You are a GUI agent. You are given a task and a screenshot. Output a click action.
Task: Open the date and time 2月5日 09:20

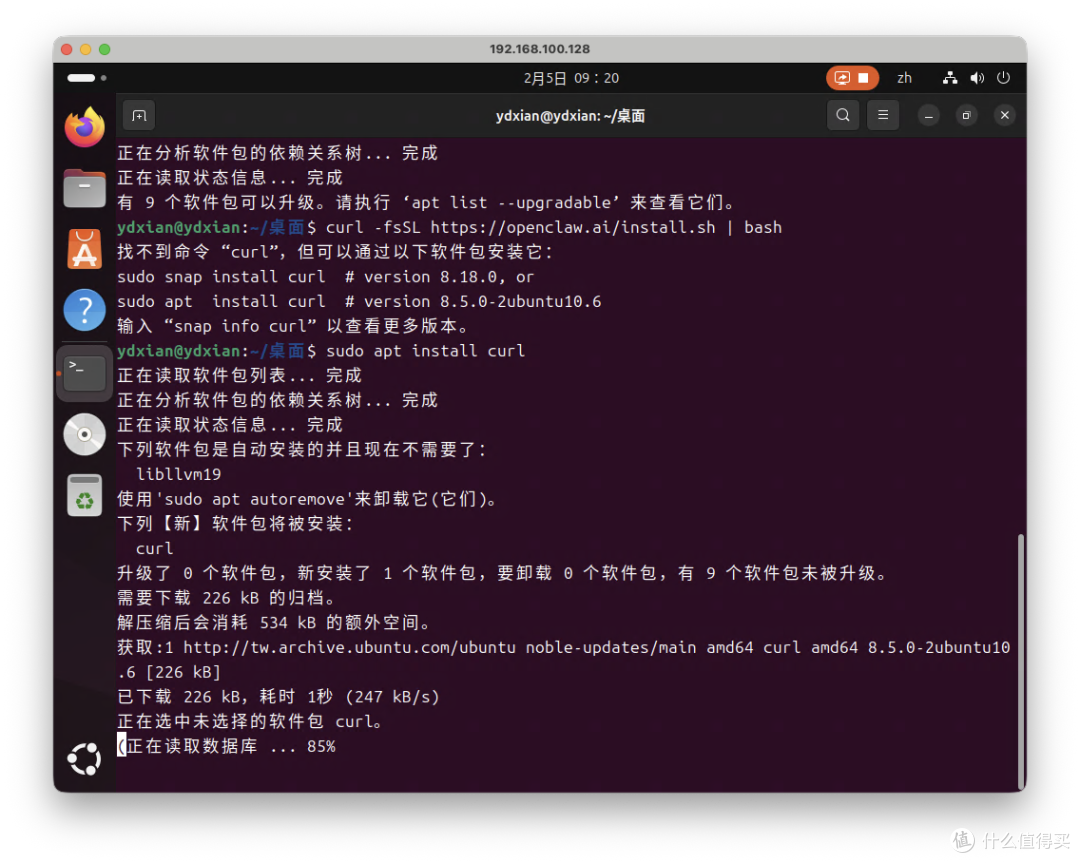571,78
